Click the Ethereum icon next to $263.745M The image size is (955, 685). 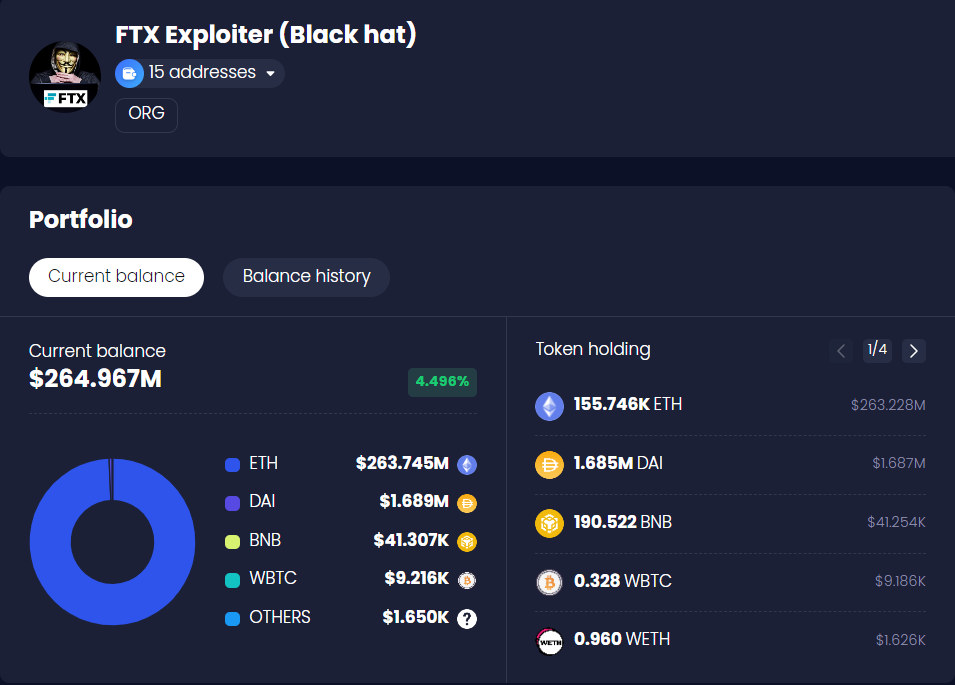tap(467, 465)
